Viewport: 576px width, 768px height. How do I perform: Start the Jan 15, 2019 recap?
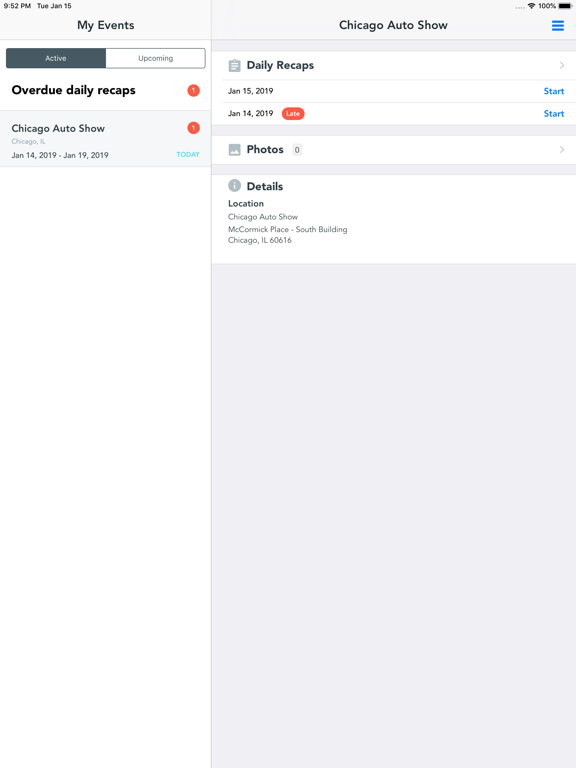click(553, 91)
